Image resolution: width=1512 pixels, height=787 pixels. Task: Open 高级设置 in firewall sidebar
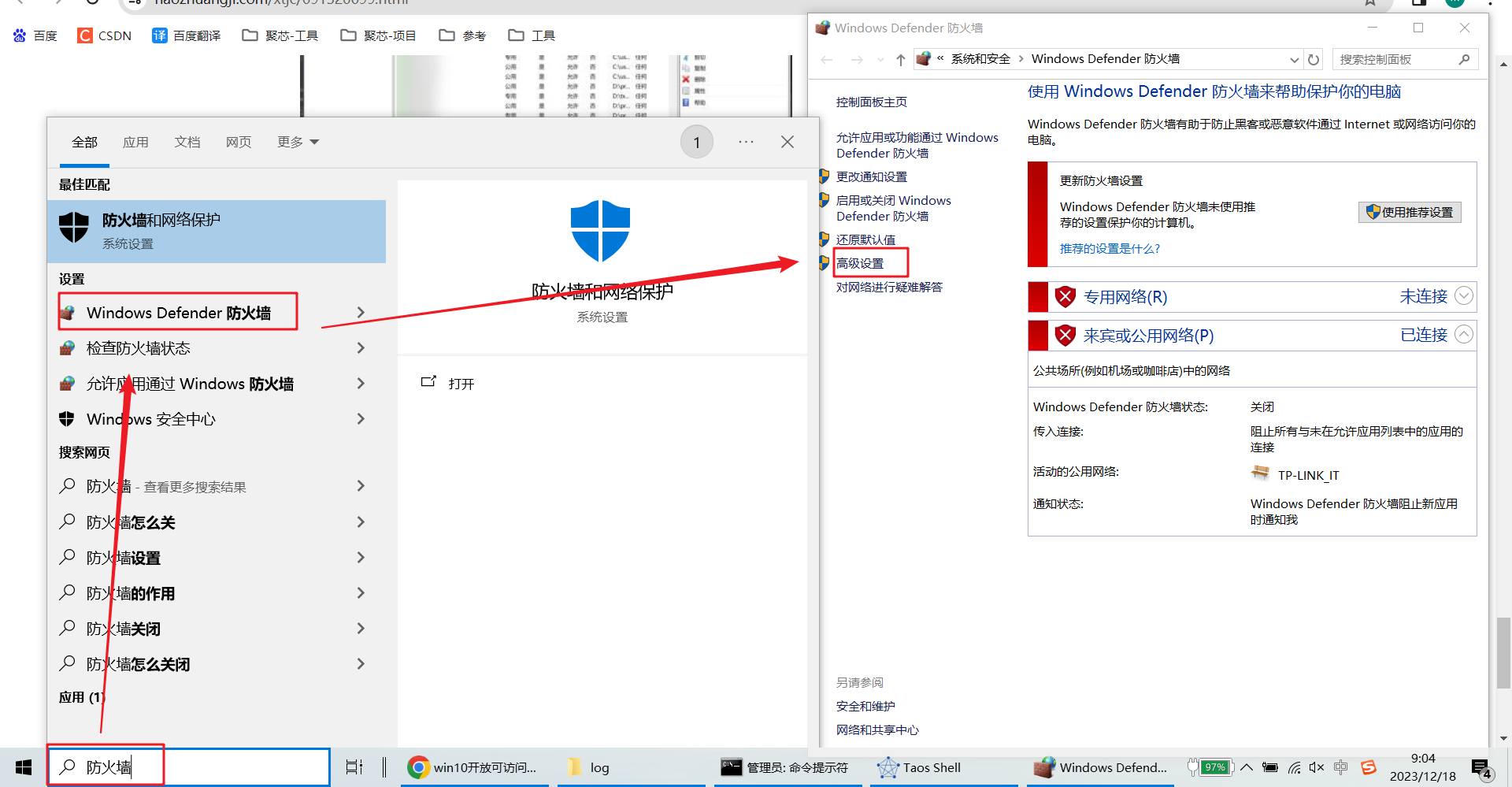[x=860, y=263]
